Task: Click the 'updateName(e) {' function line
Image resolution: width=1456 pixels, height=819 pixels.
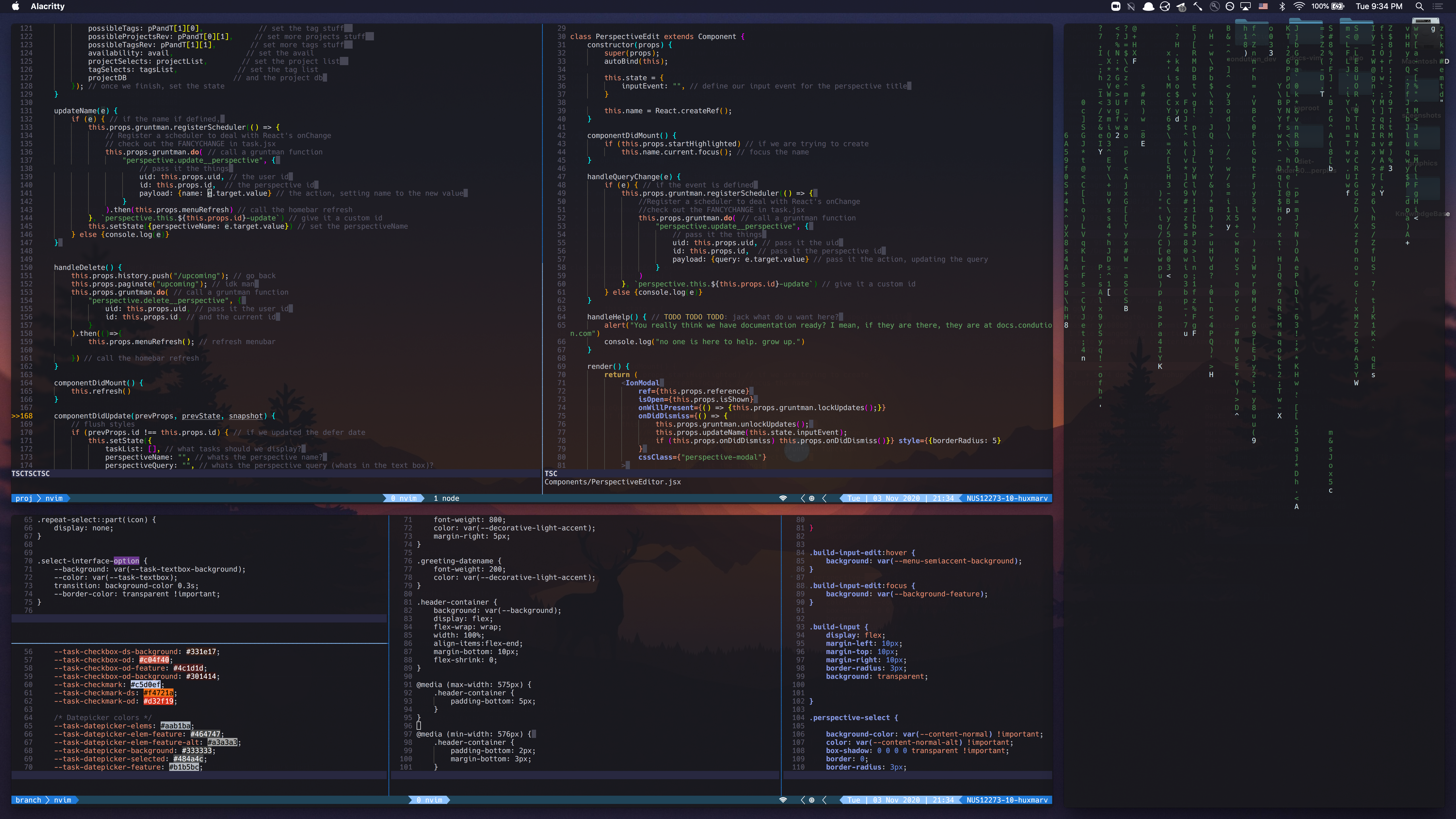Action: point(86,110)
